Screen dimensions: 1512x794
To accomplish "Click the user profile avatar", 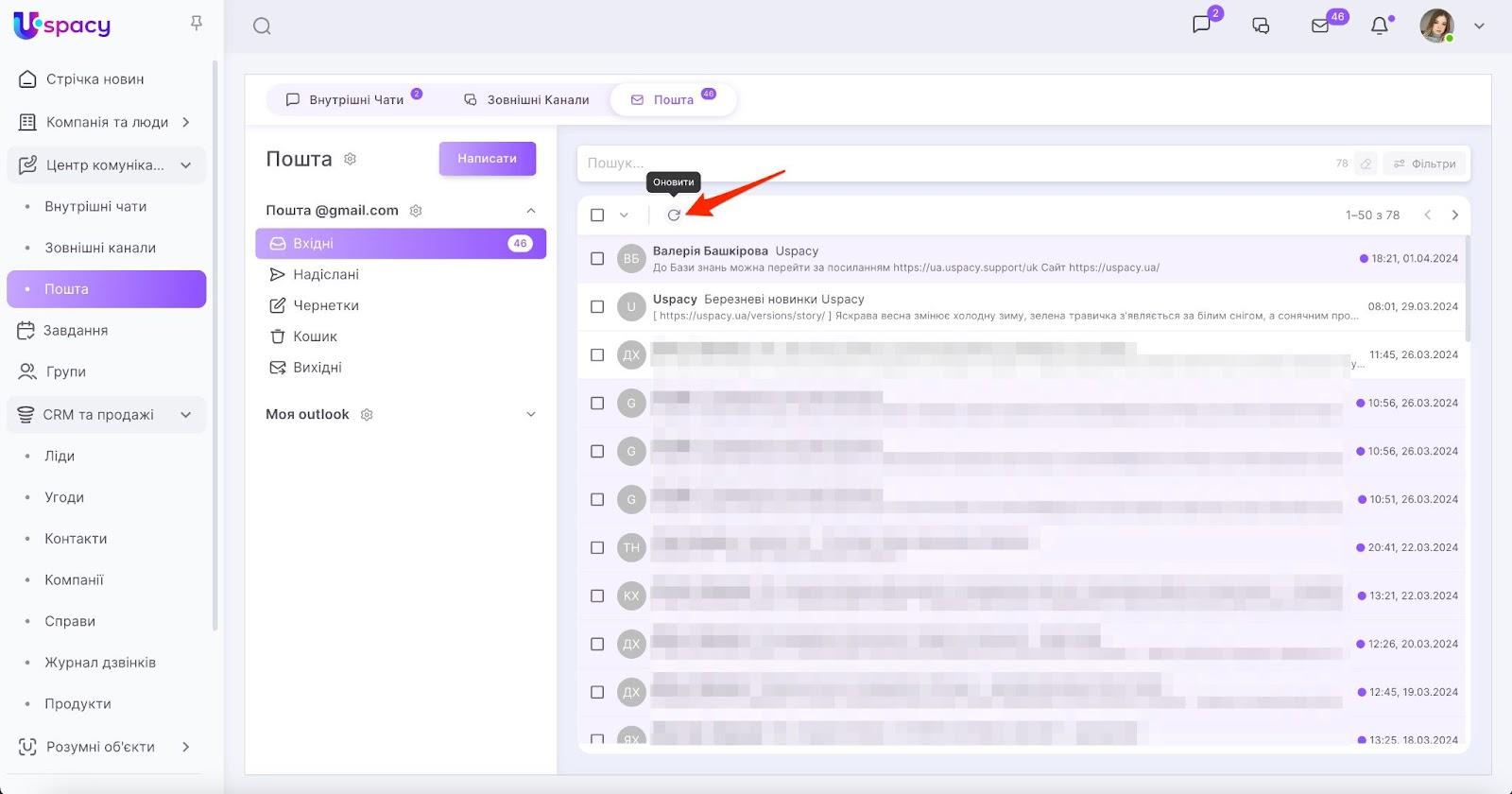I will (1436, 26).
